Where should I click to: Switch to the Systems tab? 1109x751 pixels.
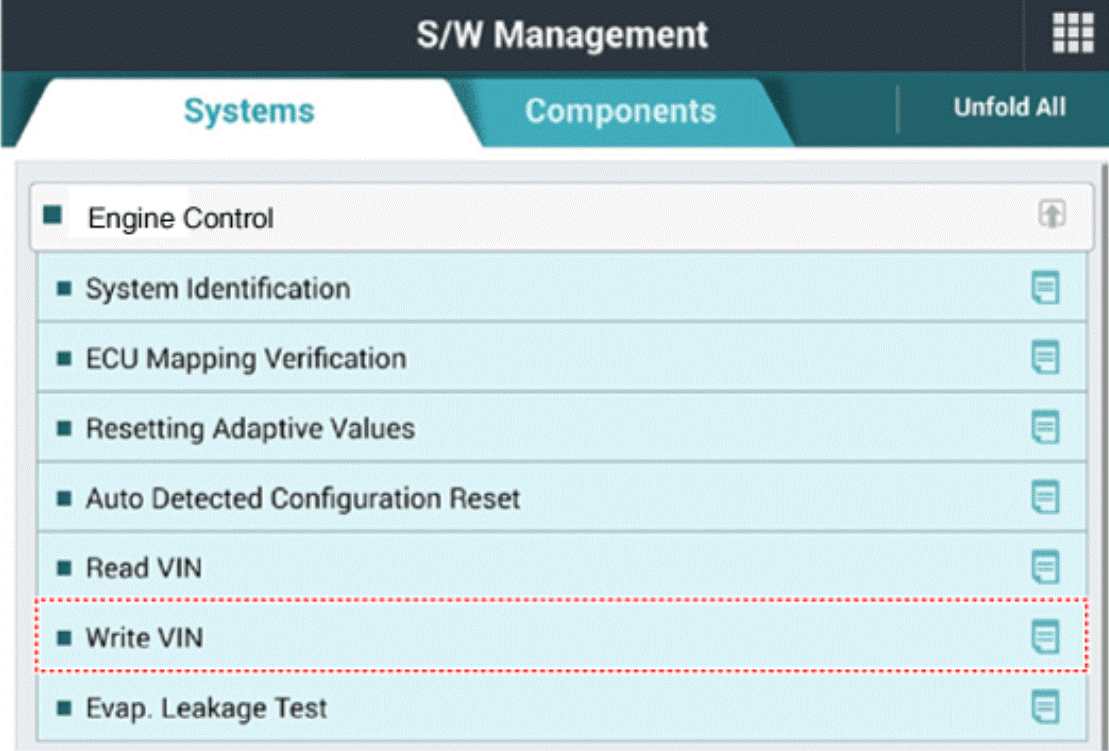click(248, 111)
